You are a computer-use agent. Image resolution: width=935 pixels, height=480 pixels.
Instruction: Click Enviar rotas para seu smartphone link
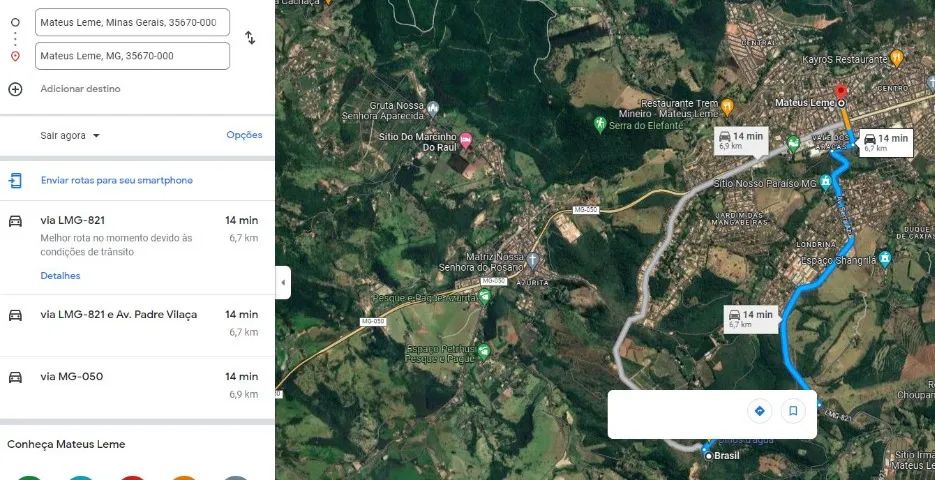(x=117, y=180)
